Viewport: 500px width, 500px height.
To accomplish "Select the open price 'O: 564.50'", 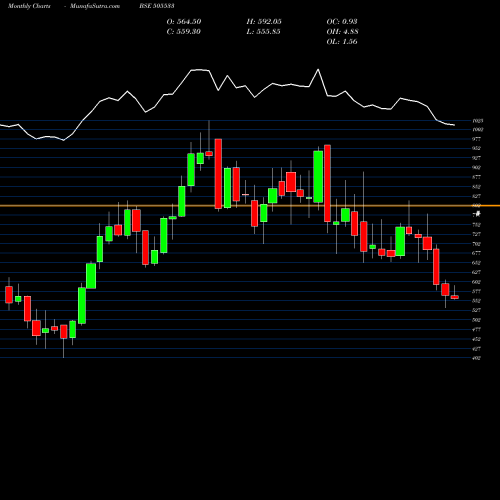I will click(184, 22).
